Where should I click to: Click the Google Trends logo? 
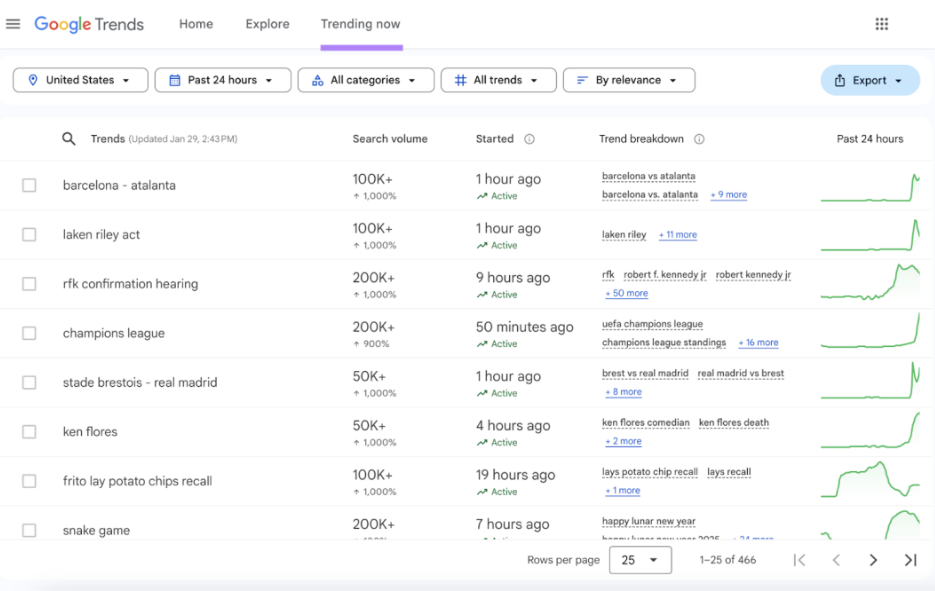[89, 24]
